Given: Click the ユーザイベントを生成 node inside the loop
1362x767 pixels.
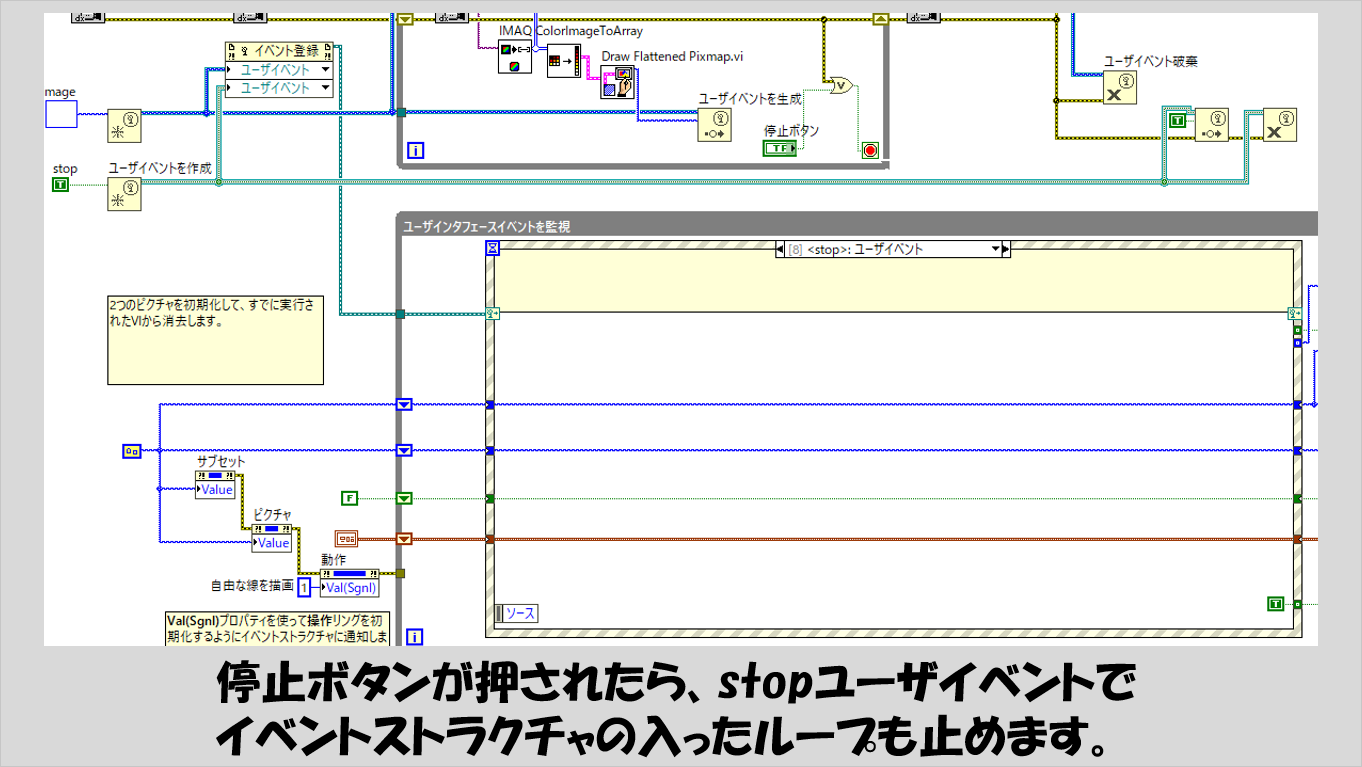Looking at the screenshot, I should (x=714, y=125).
